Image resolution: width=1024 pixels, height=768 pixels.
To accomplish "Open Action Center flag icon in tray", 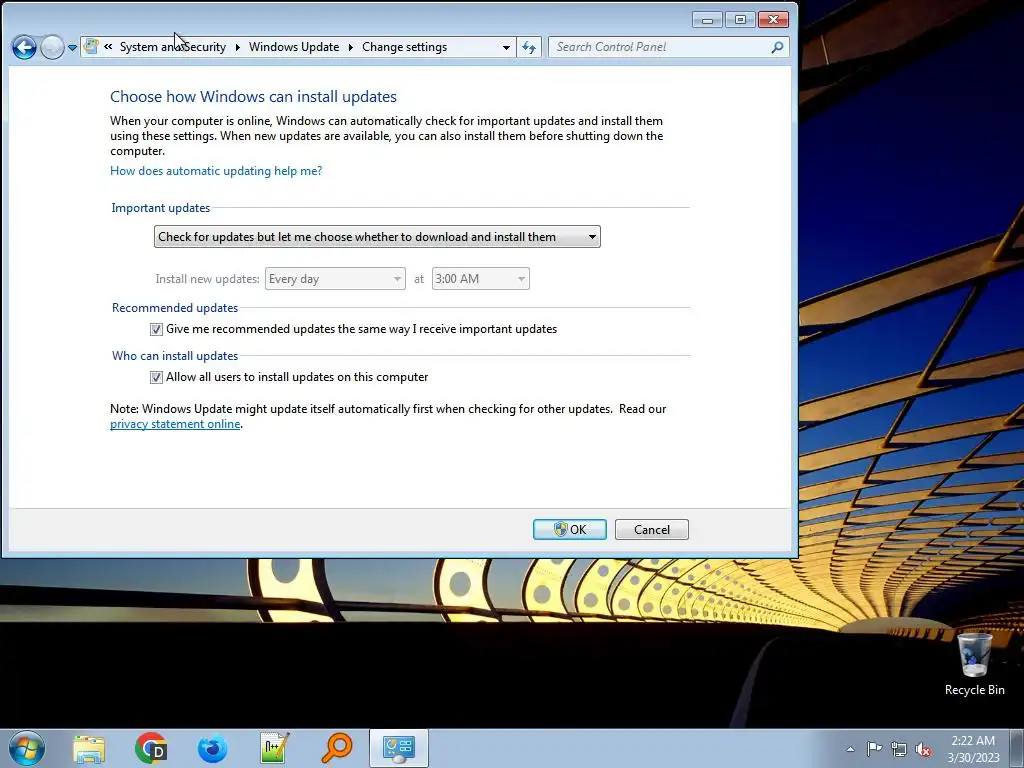I will point(874,748).
